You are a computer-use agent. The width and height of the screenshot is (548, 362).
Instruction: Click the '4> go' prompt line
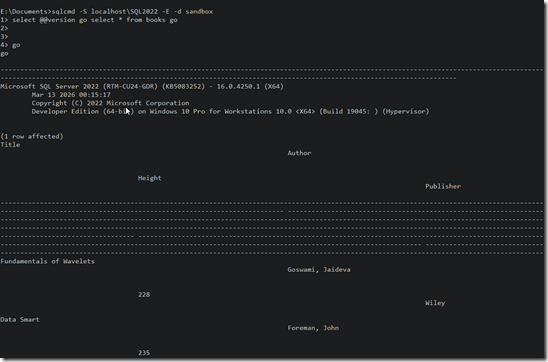10,45
